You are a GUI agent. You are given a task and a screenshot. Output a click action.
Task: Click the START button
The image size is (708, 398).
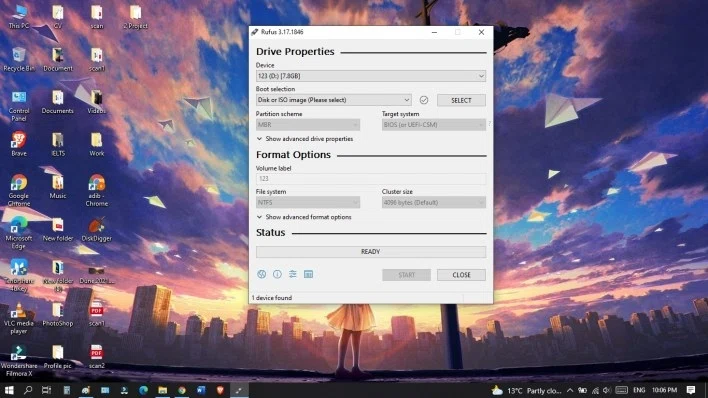tap(406, 275)
